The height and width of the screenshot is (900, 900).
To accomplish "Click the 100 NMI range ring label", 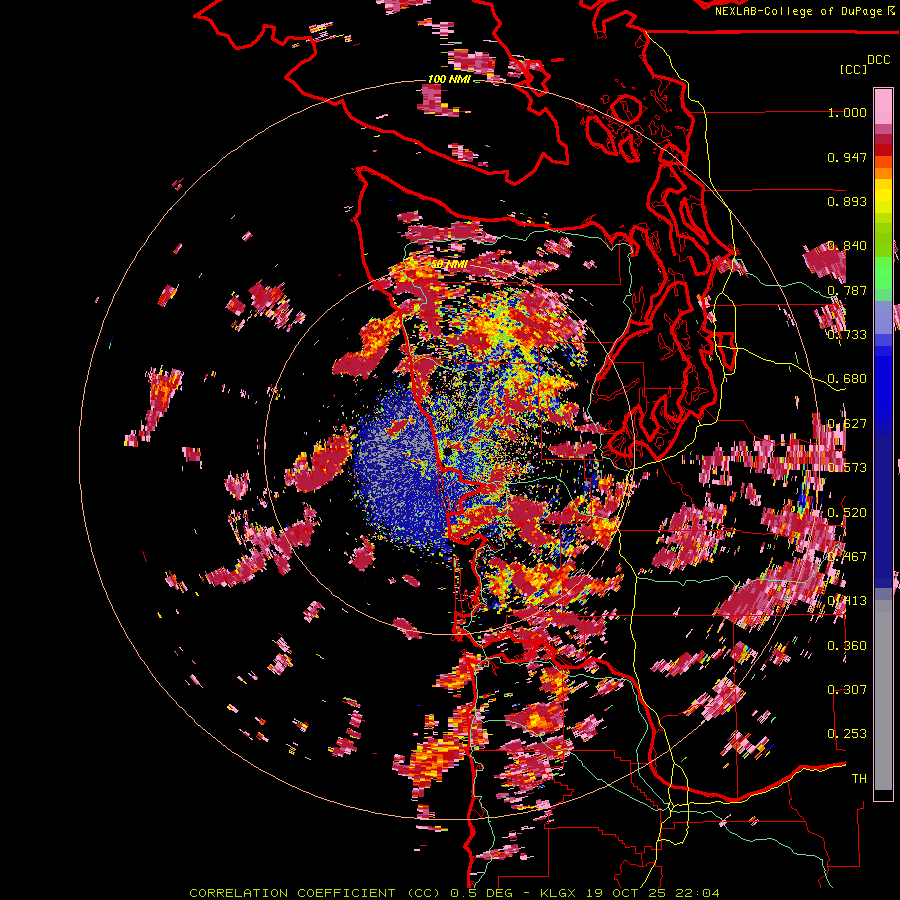I will coord(449,79).
